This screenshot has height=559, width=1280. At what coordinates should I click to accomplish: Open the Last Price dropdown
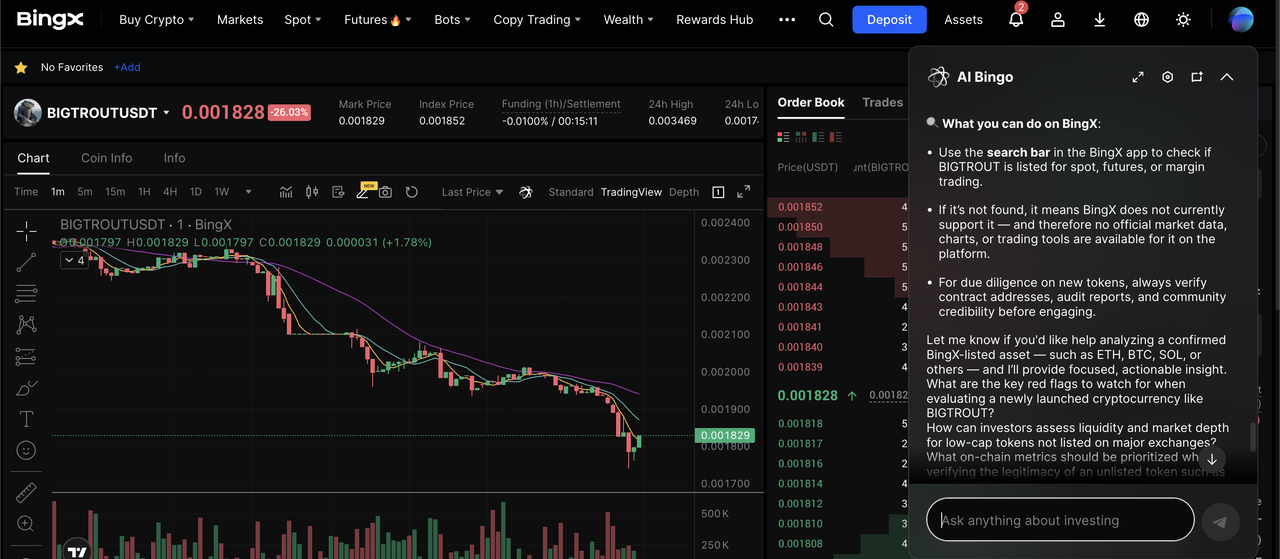(472, 192)
